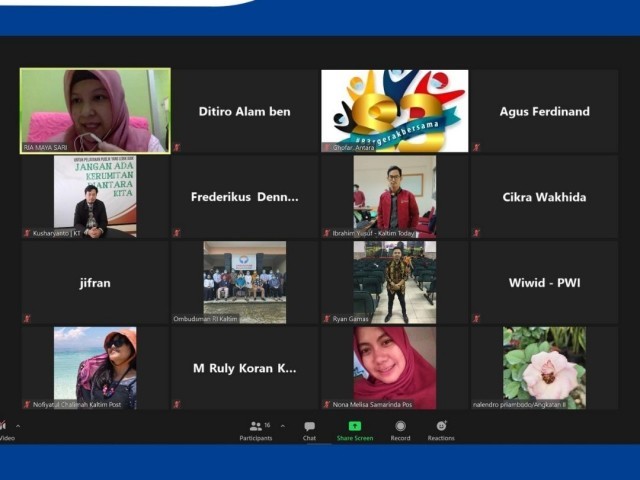Expand the arrow next to Participants
The image size is (640, 480).
point(282,426)
